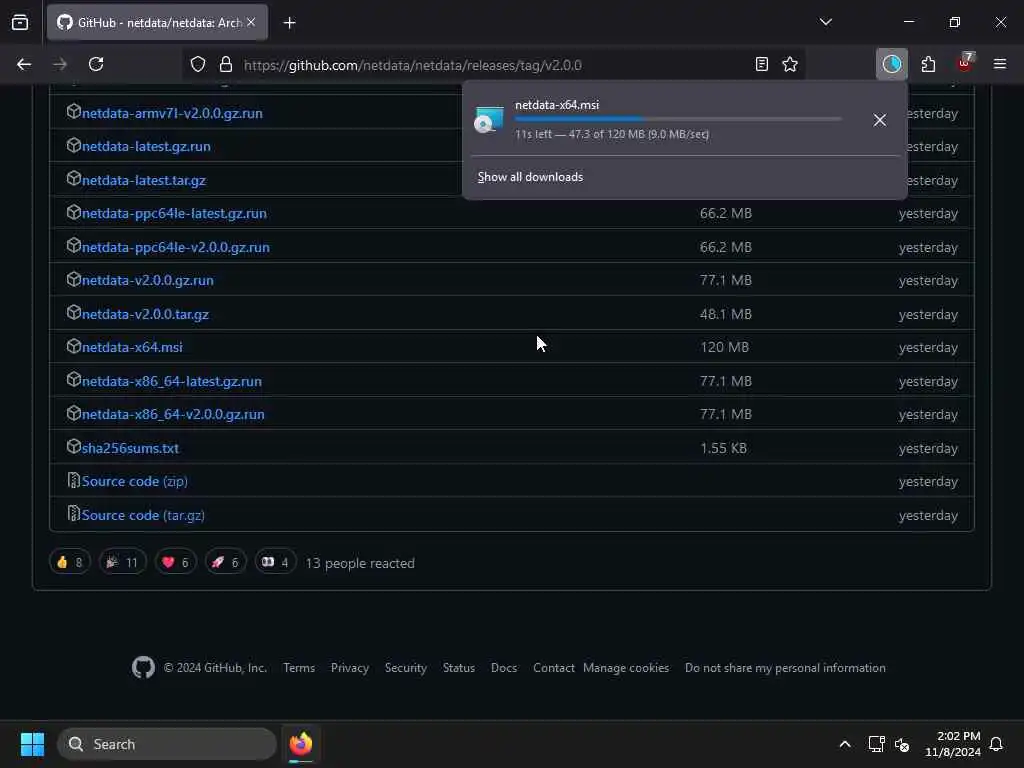Click zip file icon beside Source code (zip)
The height and width of the screenshot is (768, 1024).
(73, 481)
